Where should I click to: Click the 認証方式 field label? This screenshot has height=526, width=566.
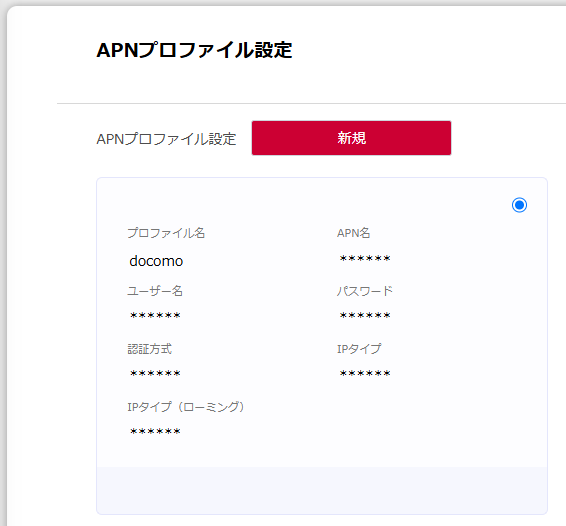(x=149, y=349)
